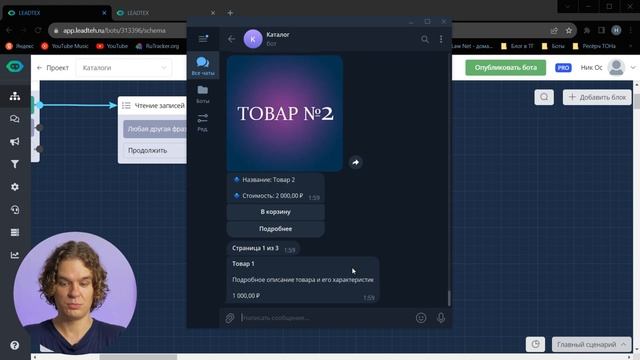Click the user profile avatar
This screenshot has width=640, height=360.
point(616,68)
